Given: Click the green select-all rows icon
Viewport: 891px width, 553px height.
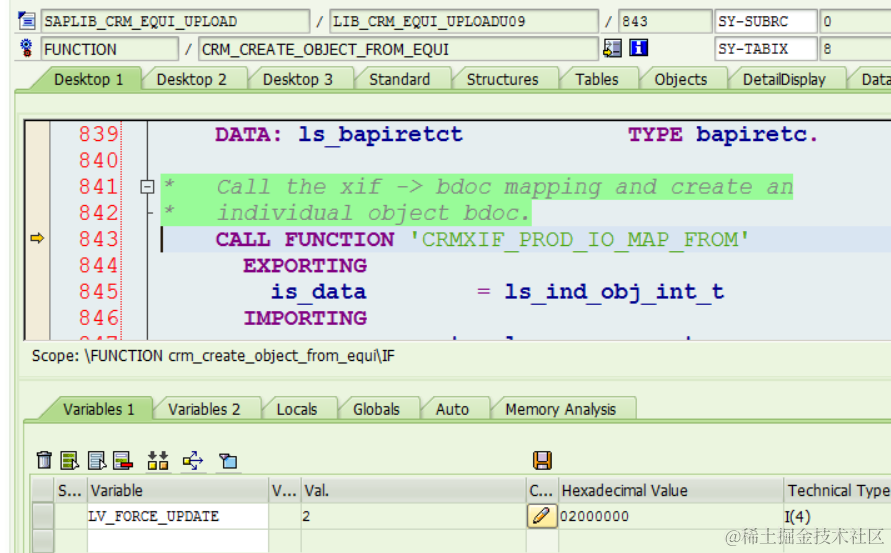Looking at the screenshot, I should pos(69,460).
